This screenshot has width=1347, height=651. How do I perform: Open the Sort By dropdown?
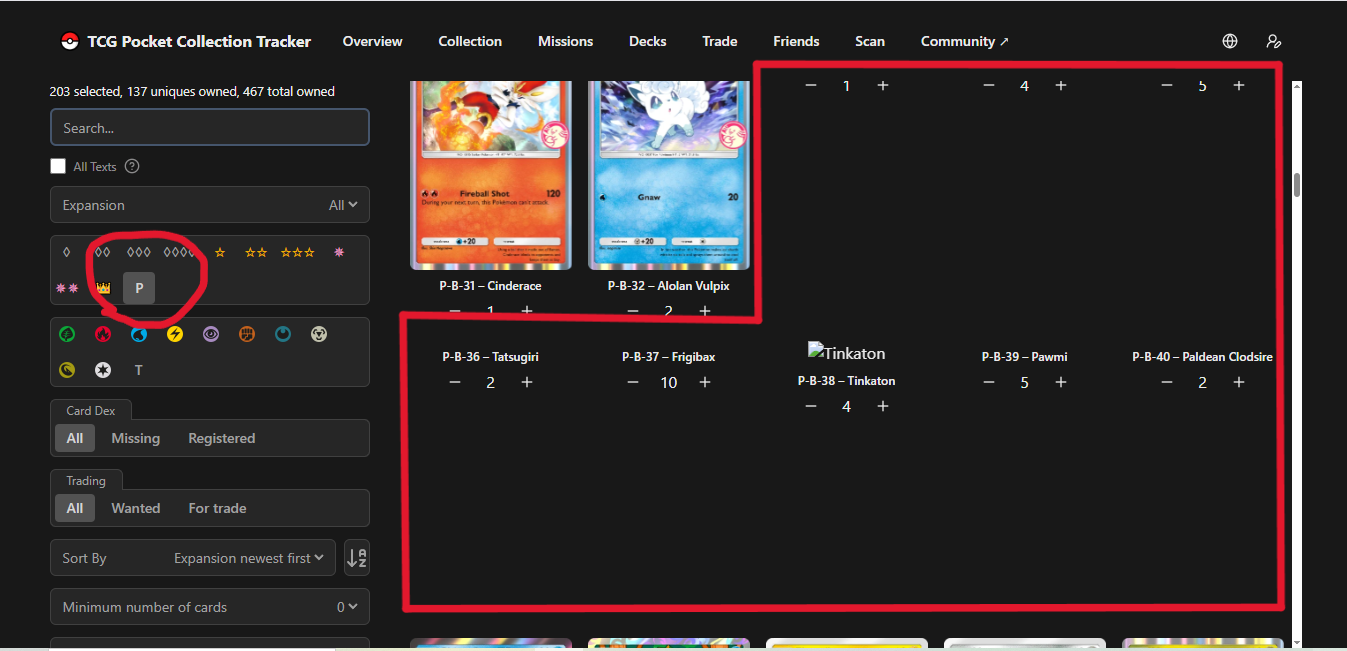tap(193, 558)
